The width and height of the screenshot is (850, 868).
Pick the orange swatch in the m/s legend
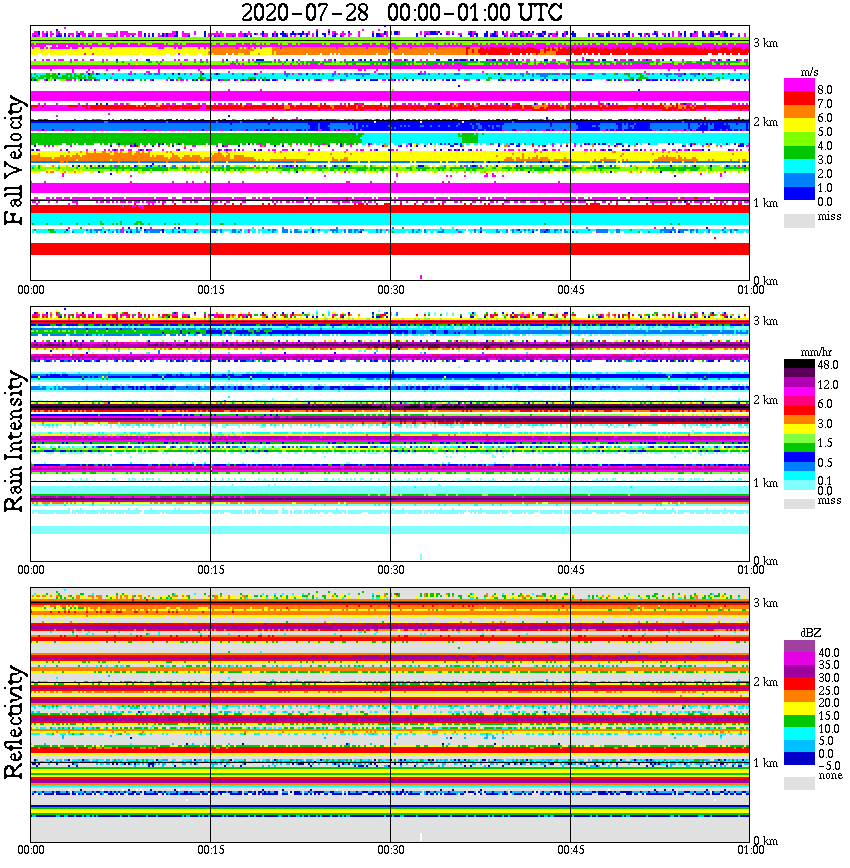point(799,112)
